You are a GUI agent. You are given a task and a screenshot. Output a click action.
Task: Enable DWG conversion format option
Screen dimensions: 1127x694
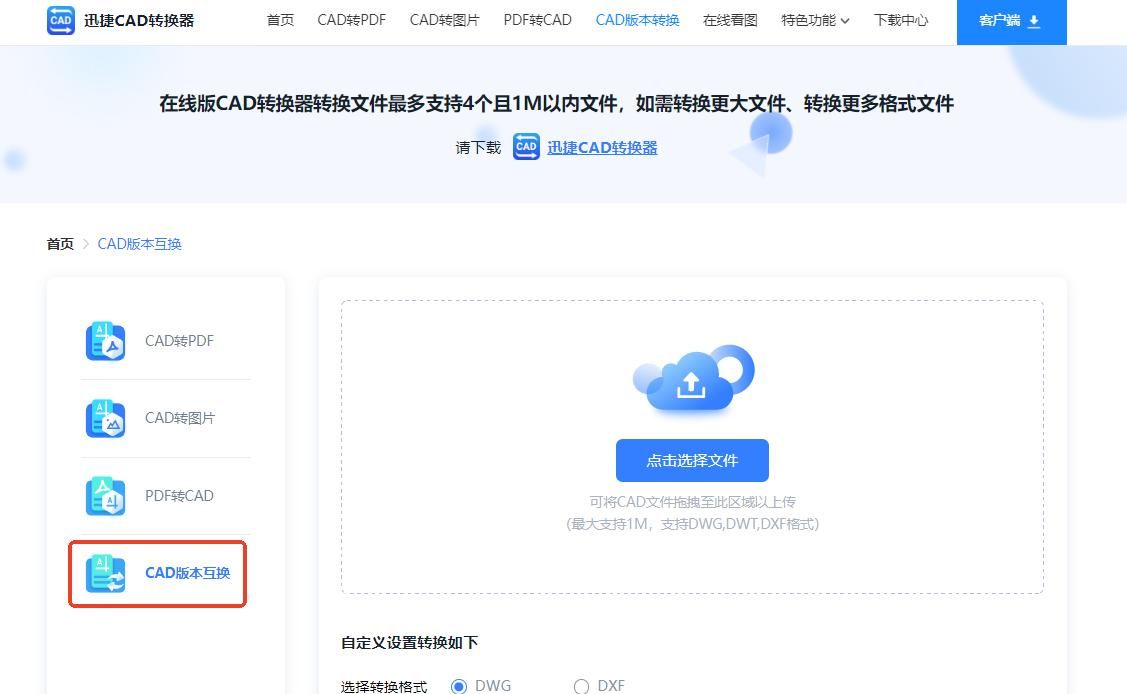click(460, 686)
